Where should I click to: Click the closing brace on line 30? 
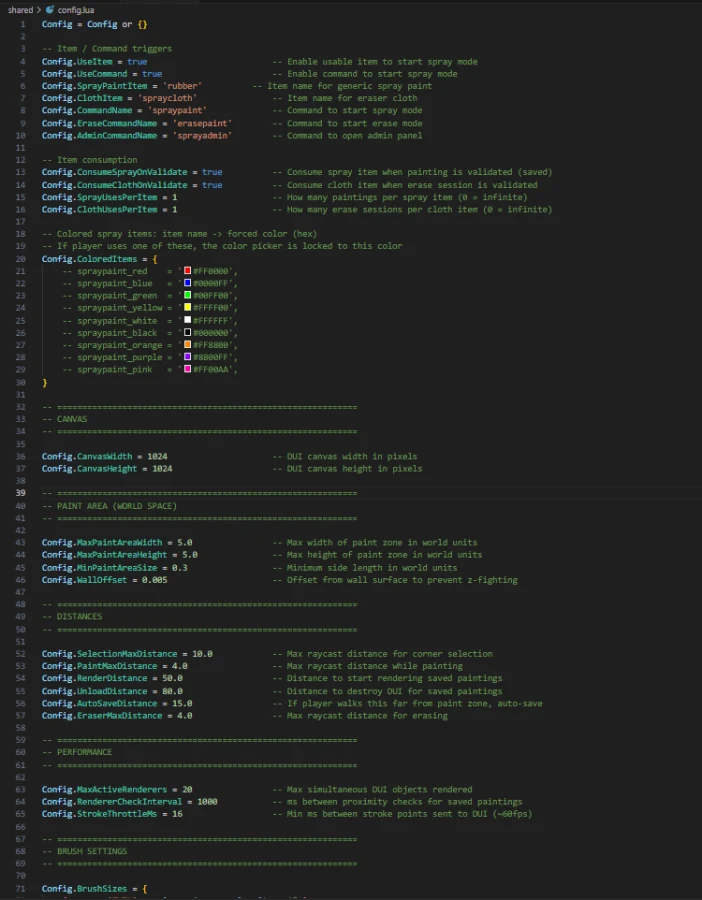tap(44, 382)
